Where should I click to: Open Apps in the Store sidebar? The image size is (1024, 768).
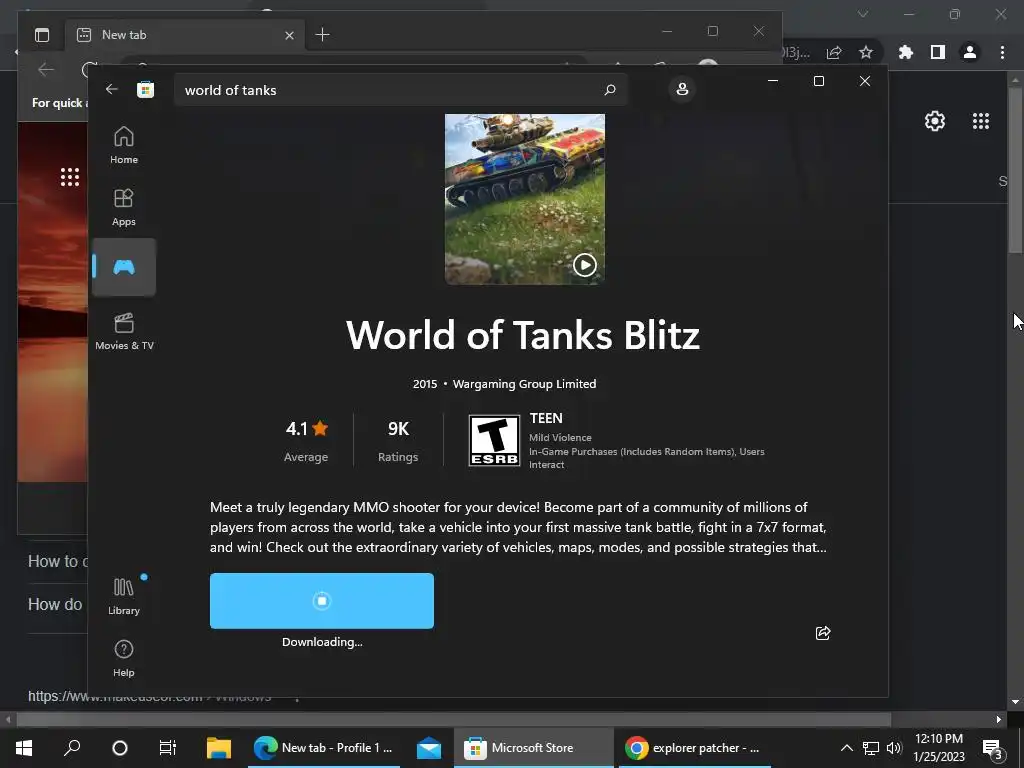click(x=124, y=207)
